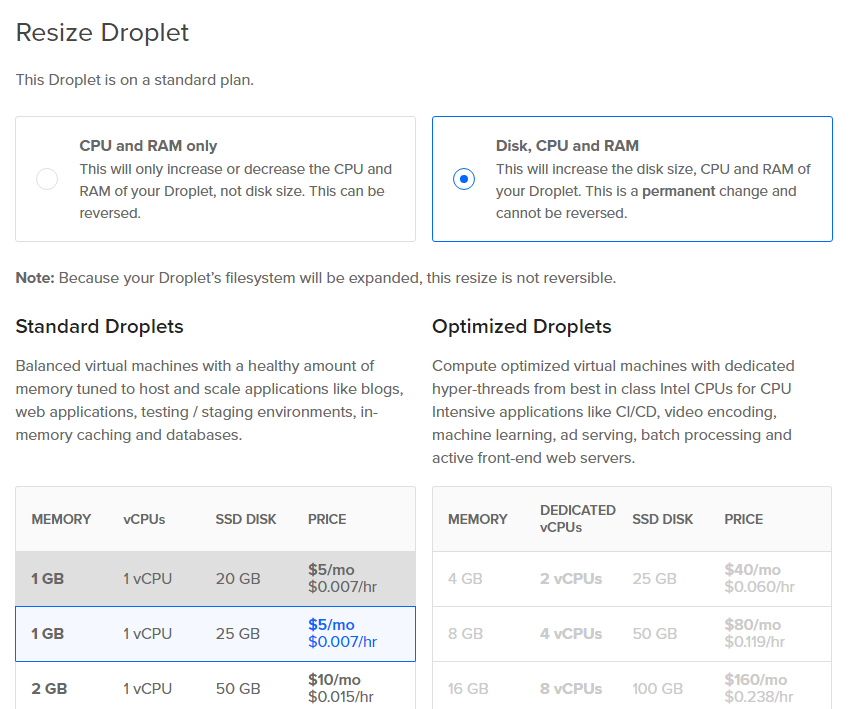
Task: Click the 100 GB SSD disk cell
Action: (x=658, y=689)
